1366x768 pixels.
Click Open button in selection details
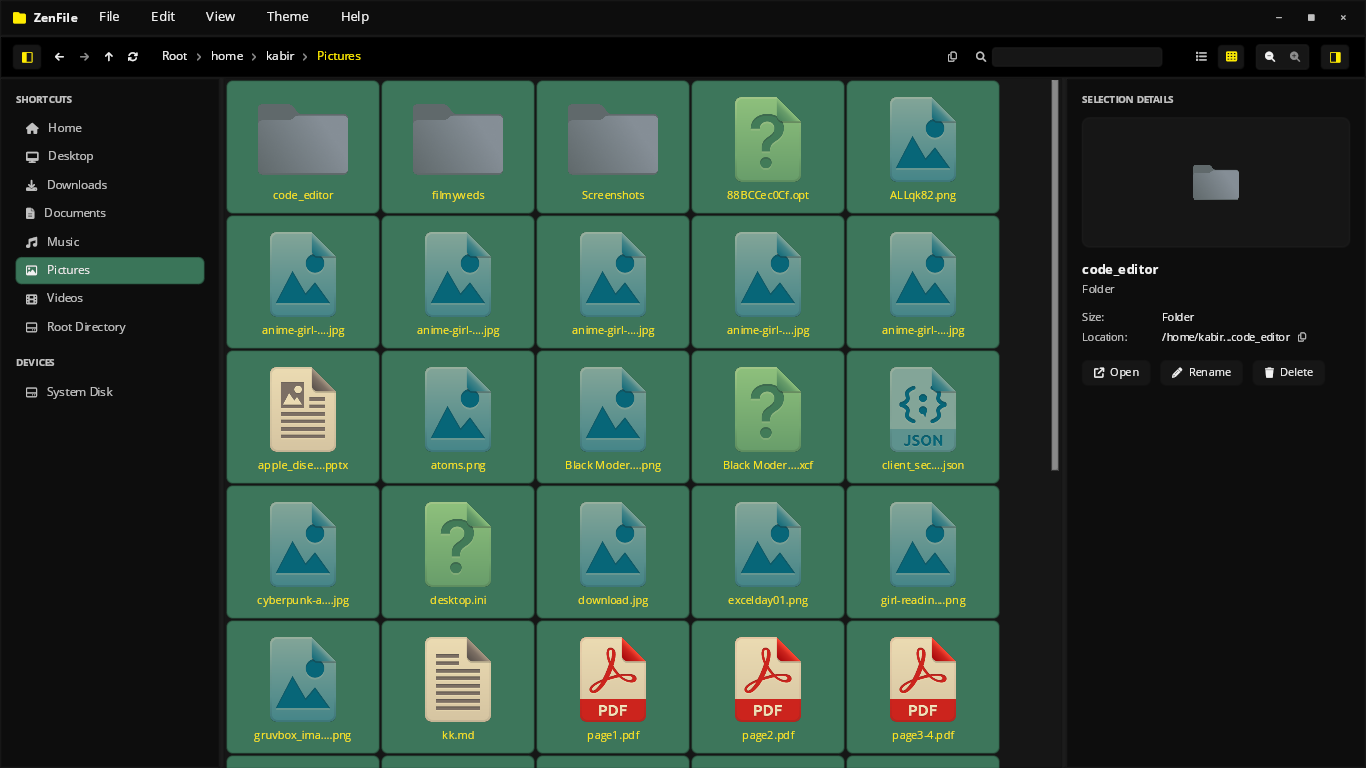coord(1116,373)
